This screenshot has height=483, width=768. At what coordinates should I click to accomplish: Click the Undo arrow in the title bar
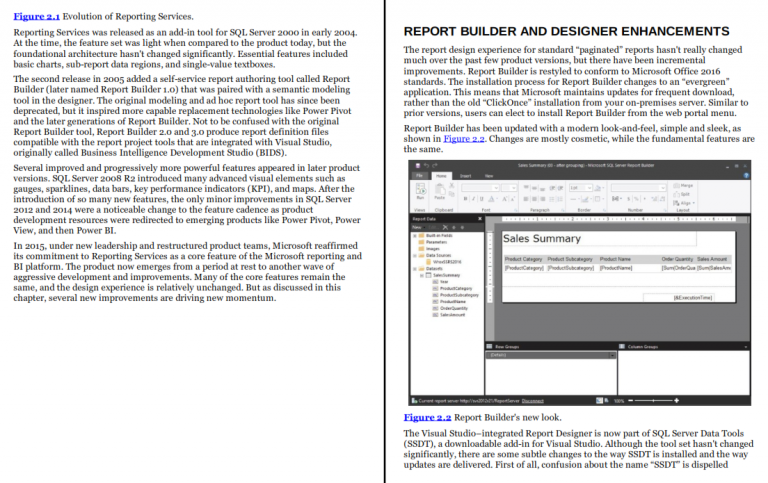[427, 166]
